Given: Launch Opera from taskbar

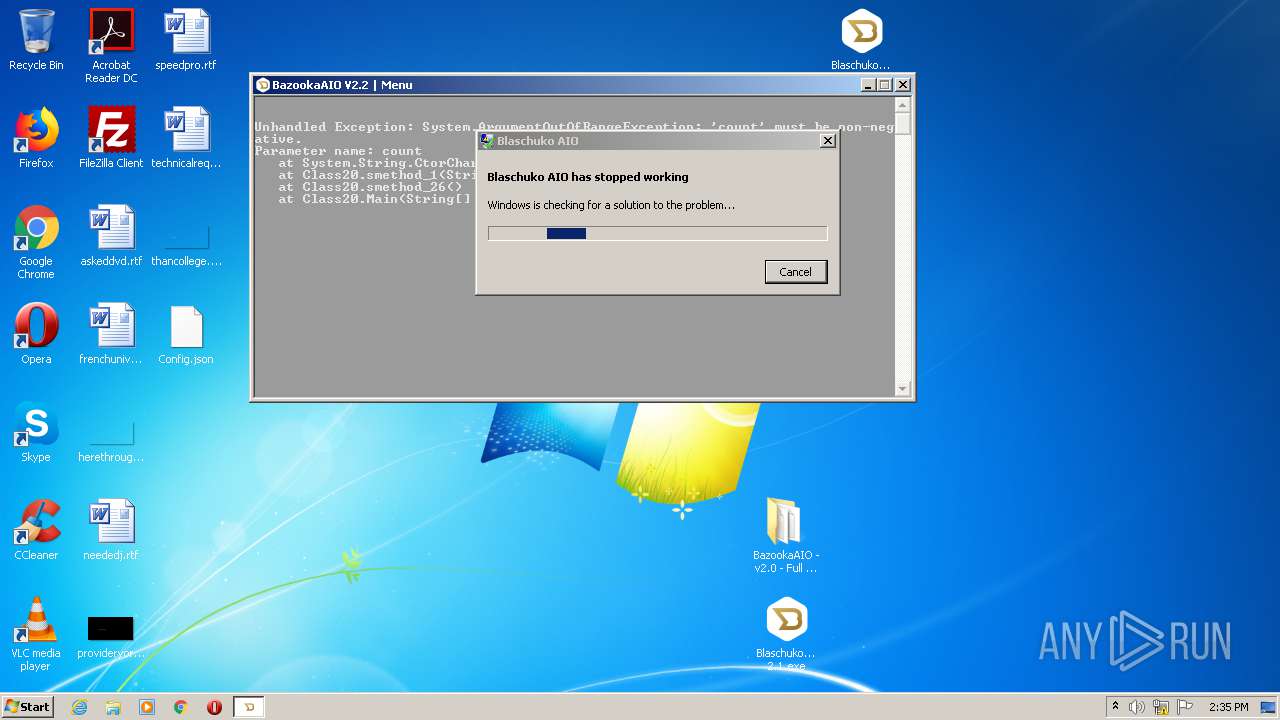Looking at the screenshot, I should pyautogui.click(x=214, y=707).
